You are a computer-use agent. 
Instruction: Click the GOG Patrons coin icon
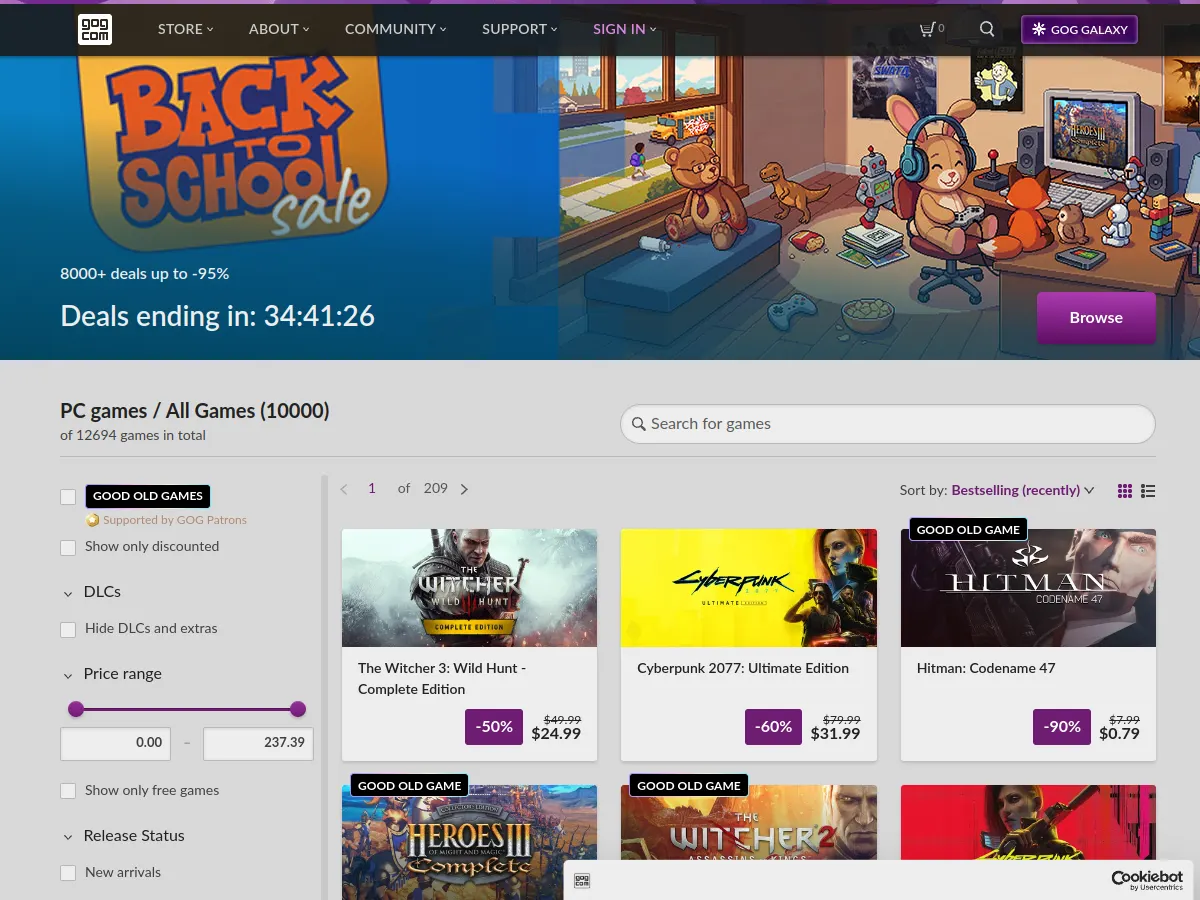click(x=93, y=520)
